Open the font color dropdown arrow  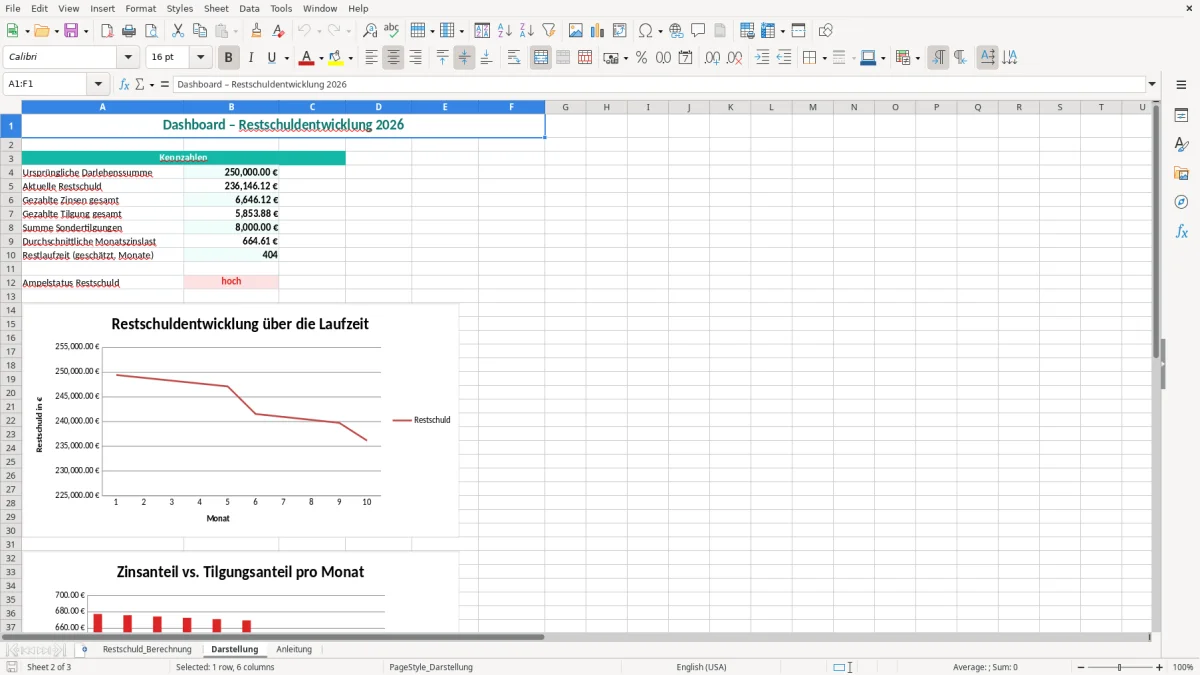coord(321,58)
